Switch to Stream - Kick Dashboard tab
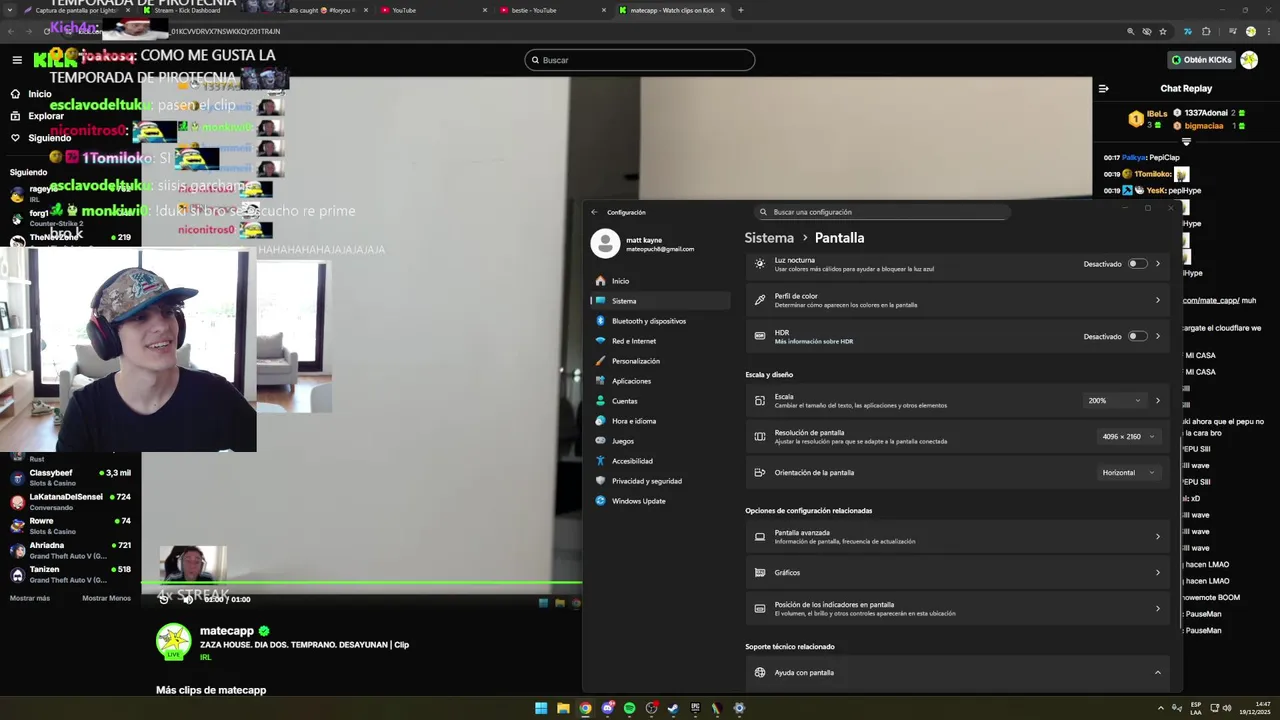Image resolution: width=1280 pixels, height=720 pixels. click(188, 10)
